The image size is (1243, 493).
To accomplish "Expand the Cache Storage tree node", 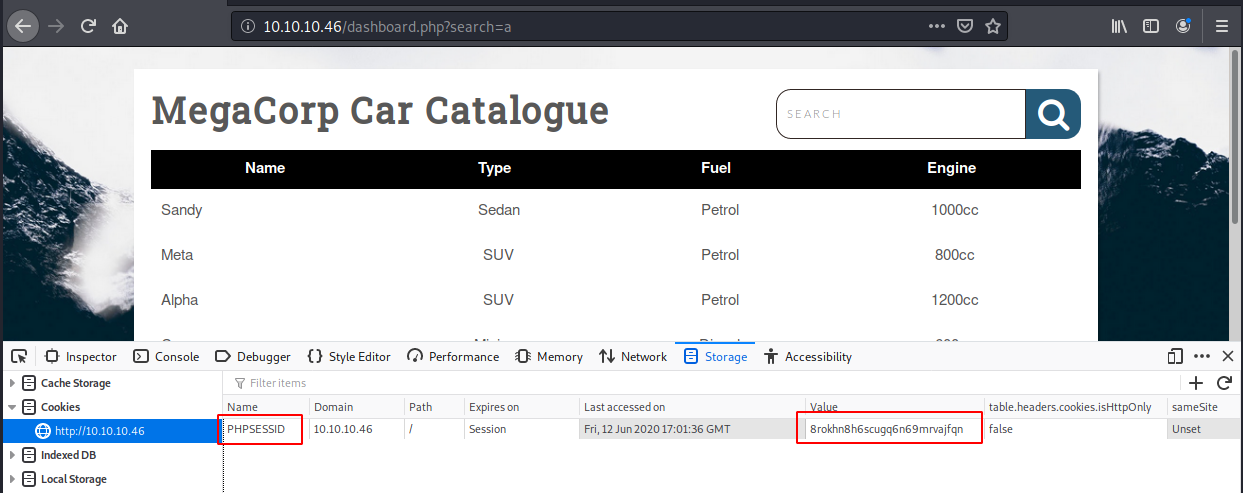I will click(x=12, y=383).
